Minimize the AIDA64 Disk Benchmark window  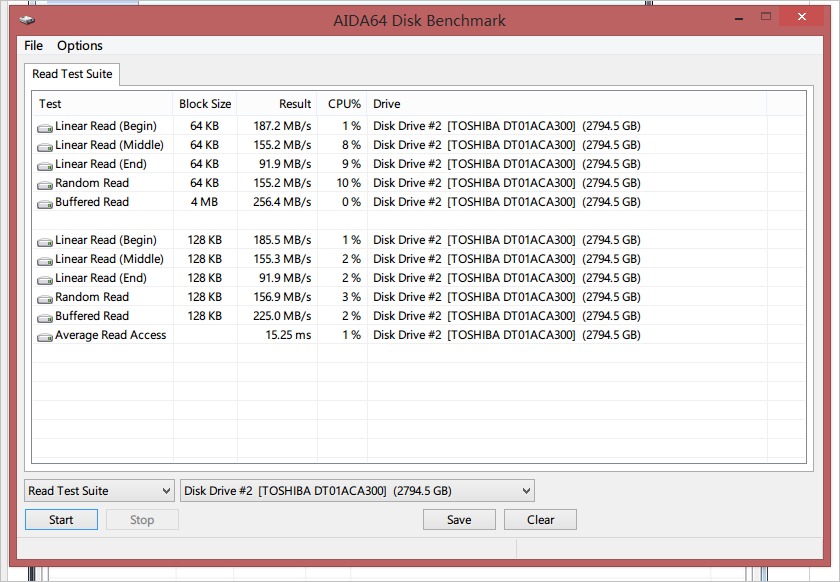739,19
